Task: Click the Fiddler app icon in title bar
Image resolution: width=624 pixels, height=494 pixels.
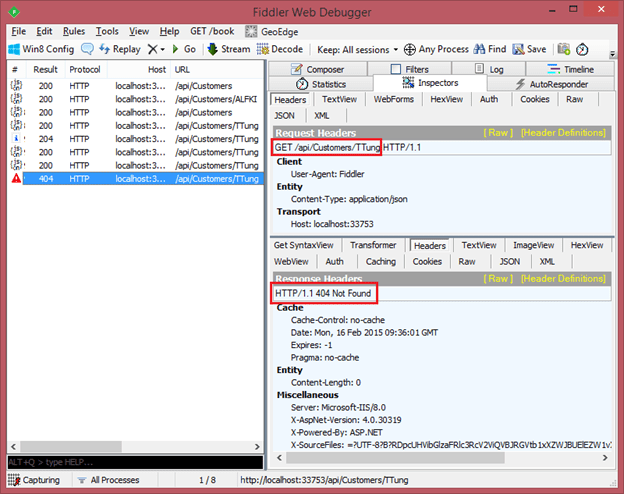Action: coord(14,12)
